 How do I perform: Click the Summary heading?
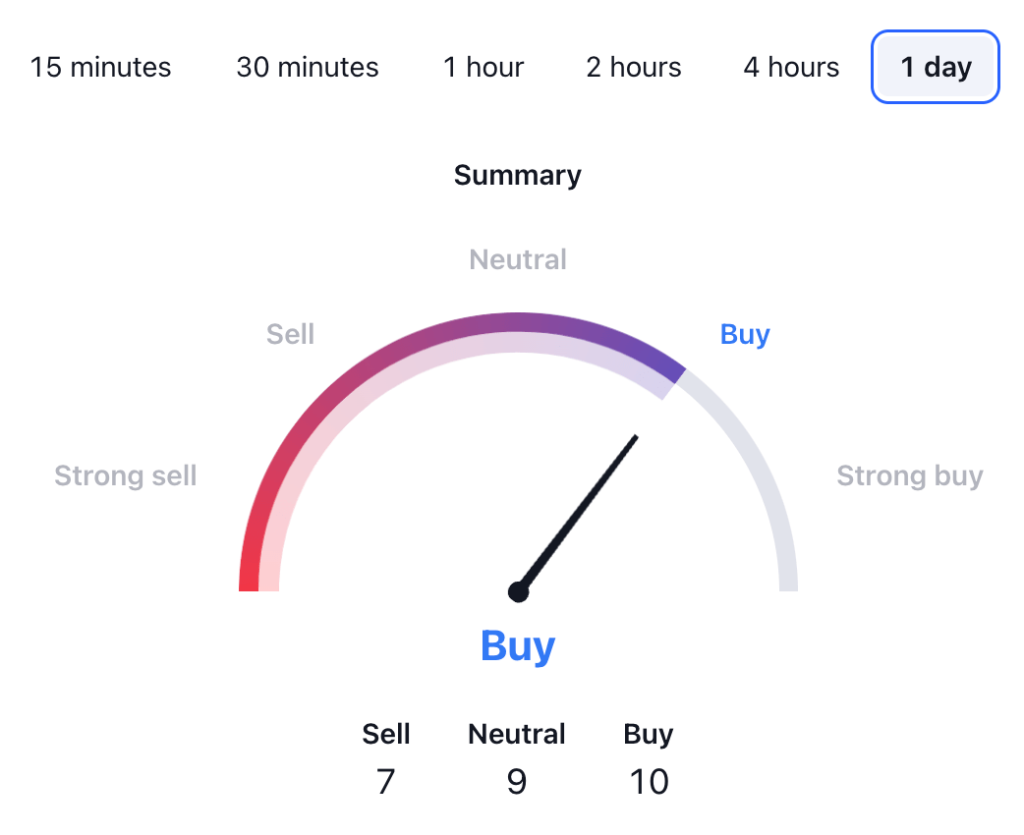[517, 176]
